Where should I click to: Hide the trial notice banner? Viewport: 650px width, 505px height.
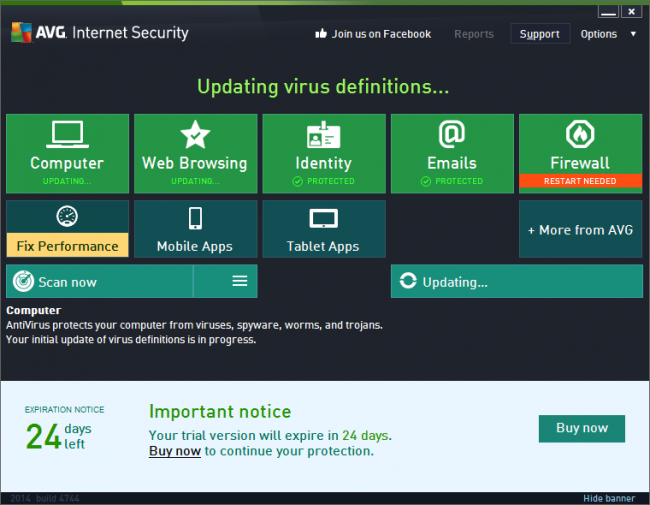point(609,498)
